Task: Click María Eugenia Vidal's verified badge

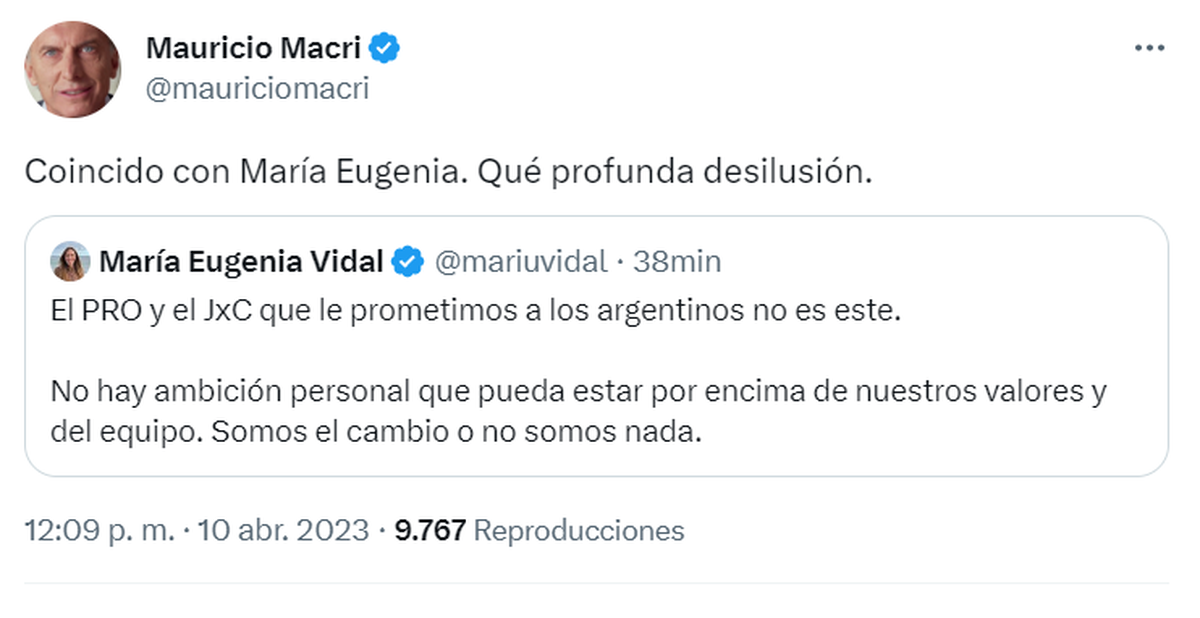Action: coord(407,262)
